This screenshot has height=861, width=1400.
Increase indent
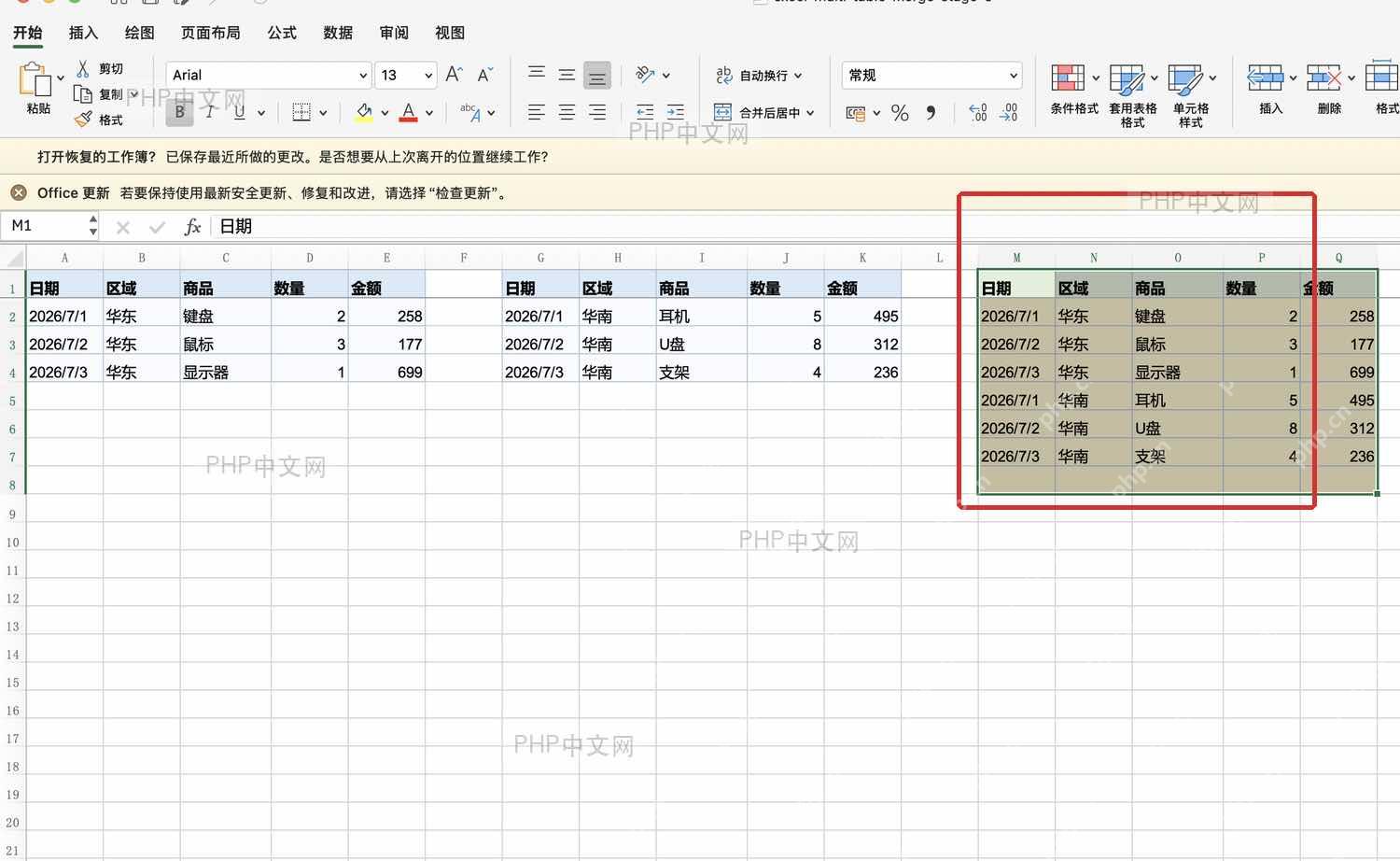pyautogui.click(x=675, y=113)
